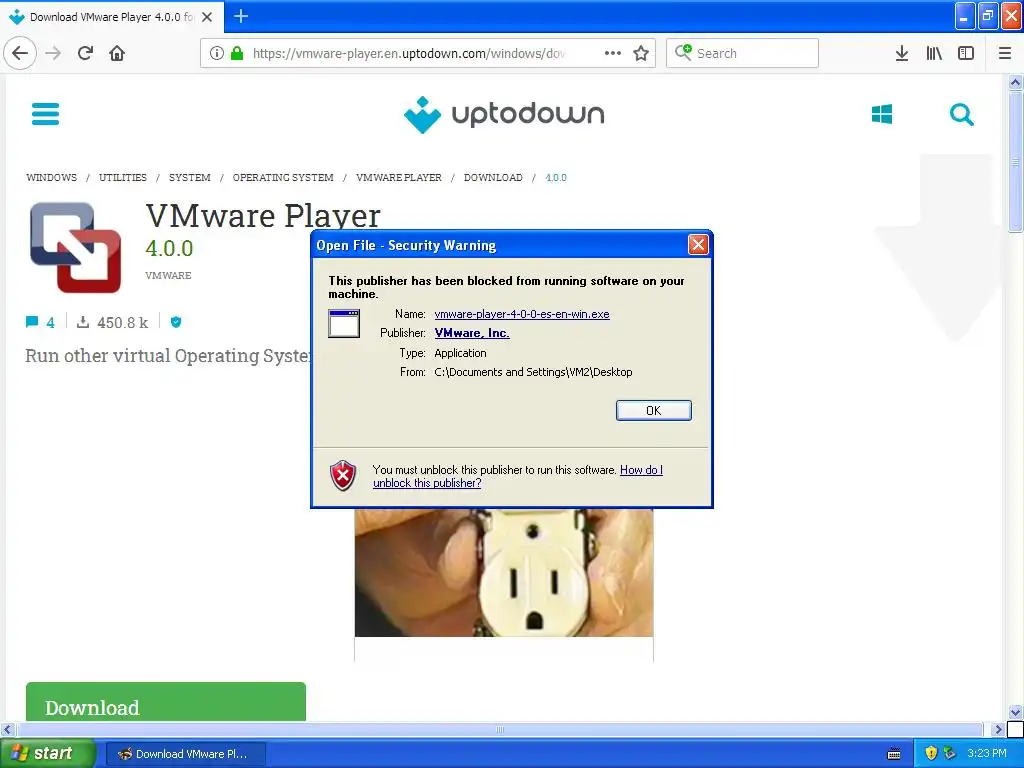Image resolution: width=1024 pixels, height=768 pixels.
Task: Open the DOWNLOAD breadcrumb
Action: tap(493, 178)
